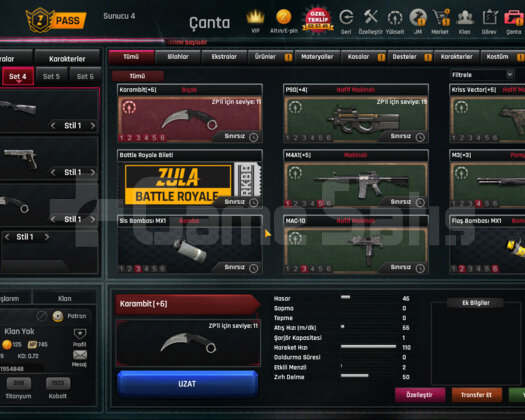This screenshot has width=525, height=420.
Task: Previous Stil arrow for the pistol slot
Action: pos(53,172)
